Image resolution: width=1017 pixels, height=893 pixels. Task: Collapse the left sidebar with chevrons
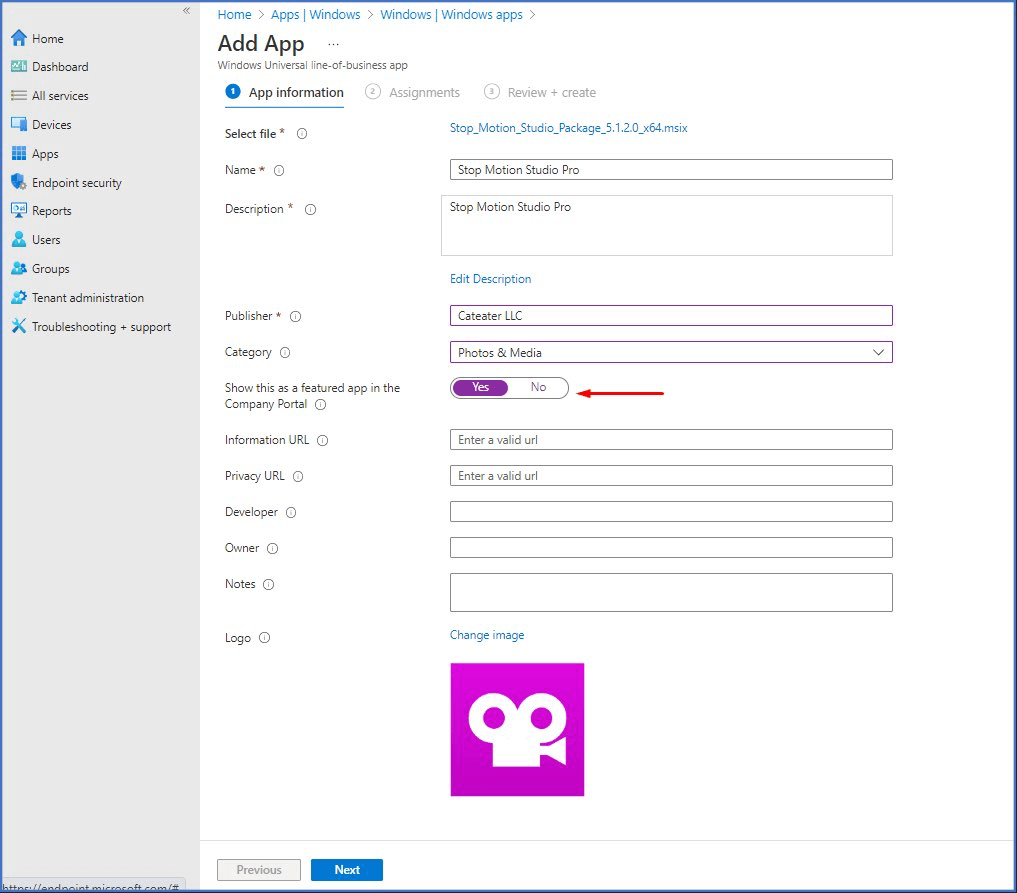click(186, 10)
